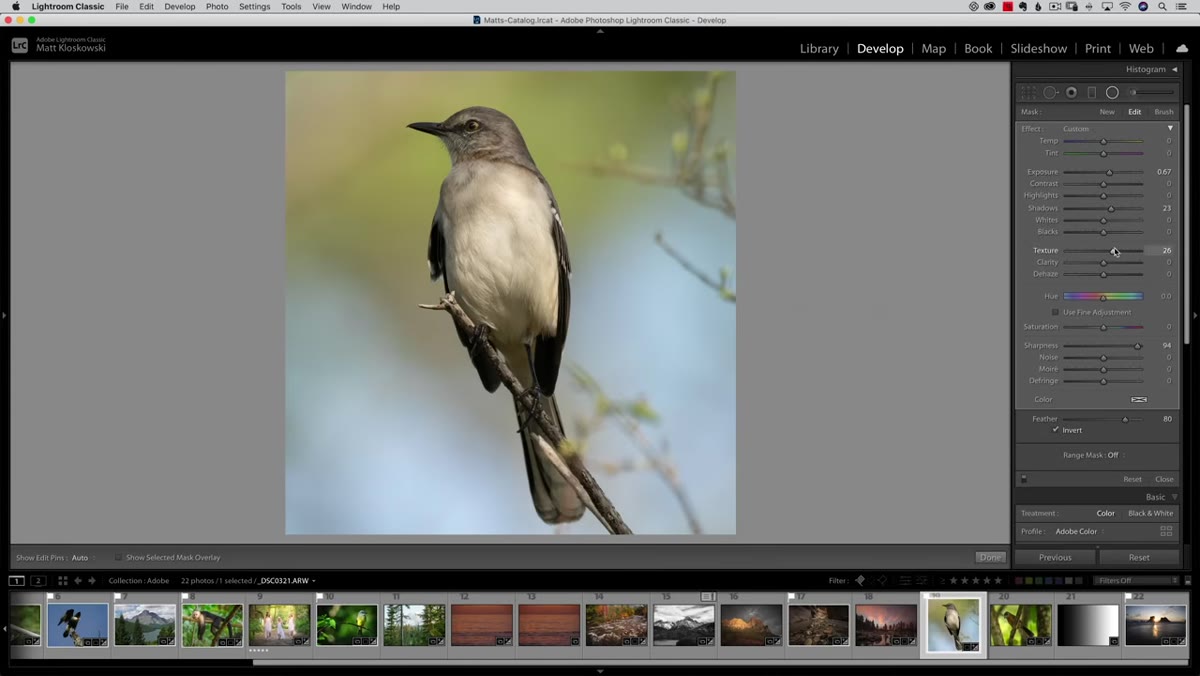Click the Feather slider handle
Viewport: 1200px width, 676px height.
point(1125,419)
